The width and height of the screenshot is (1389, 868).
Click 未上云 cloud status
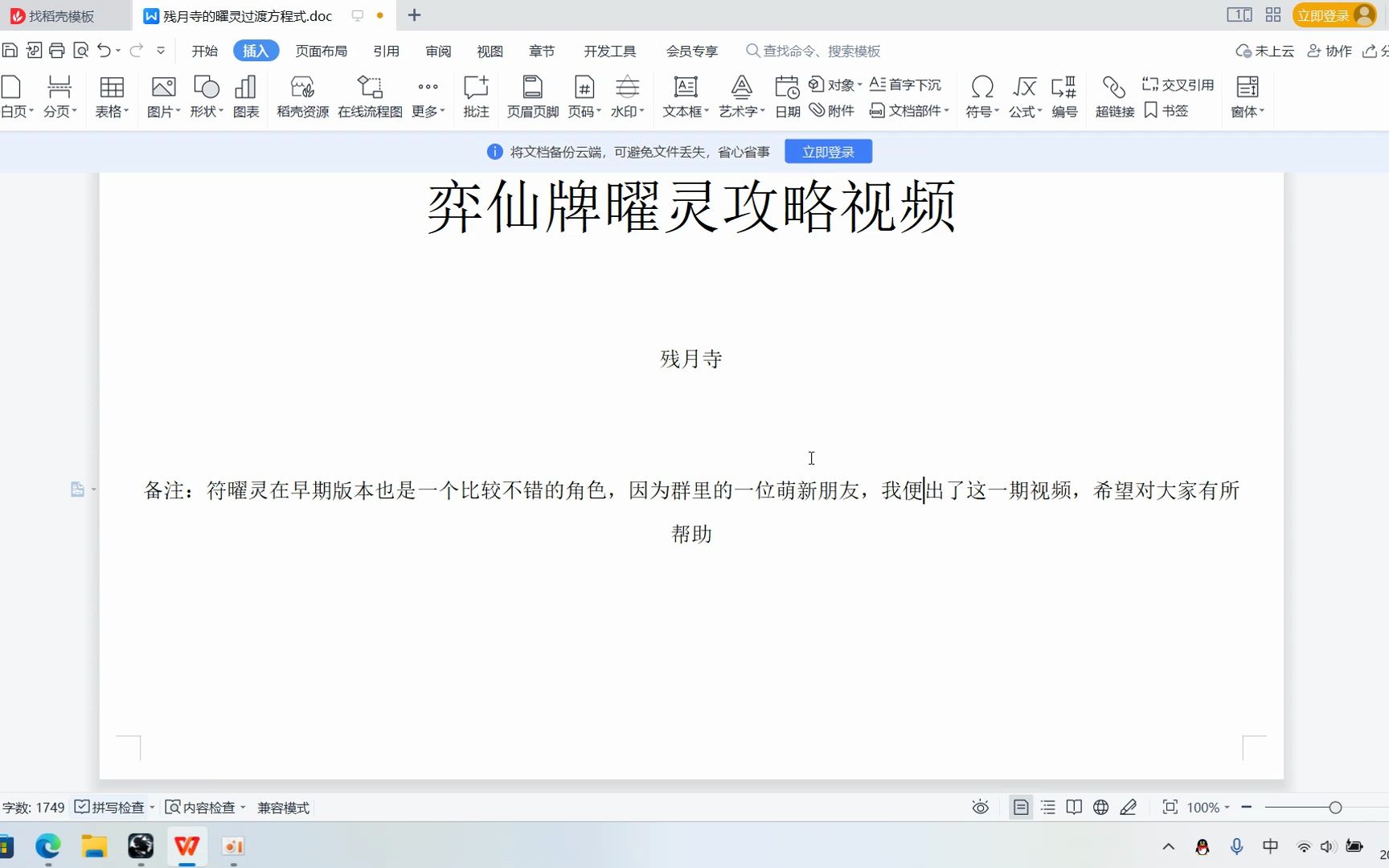click(1264, 51)
